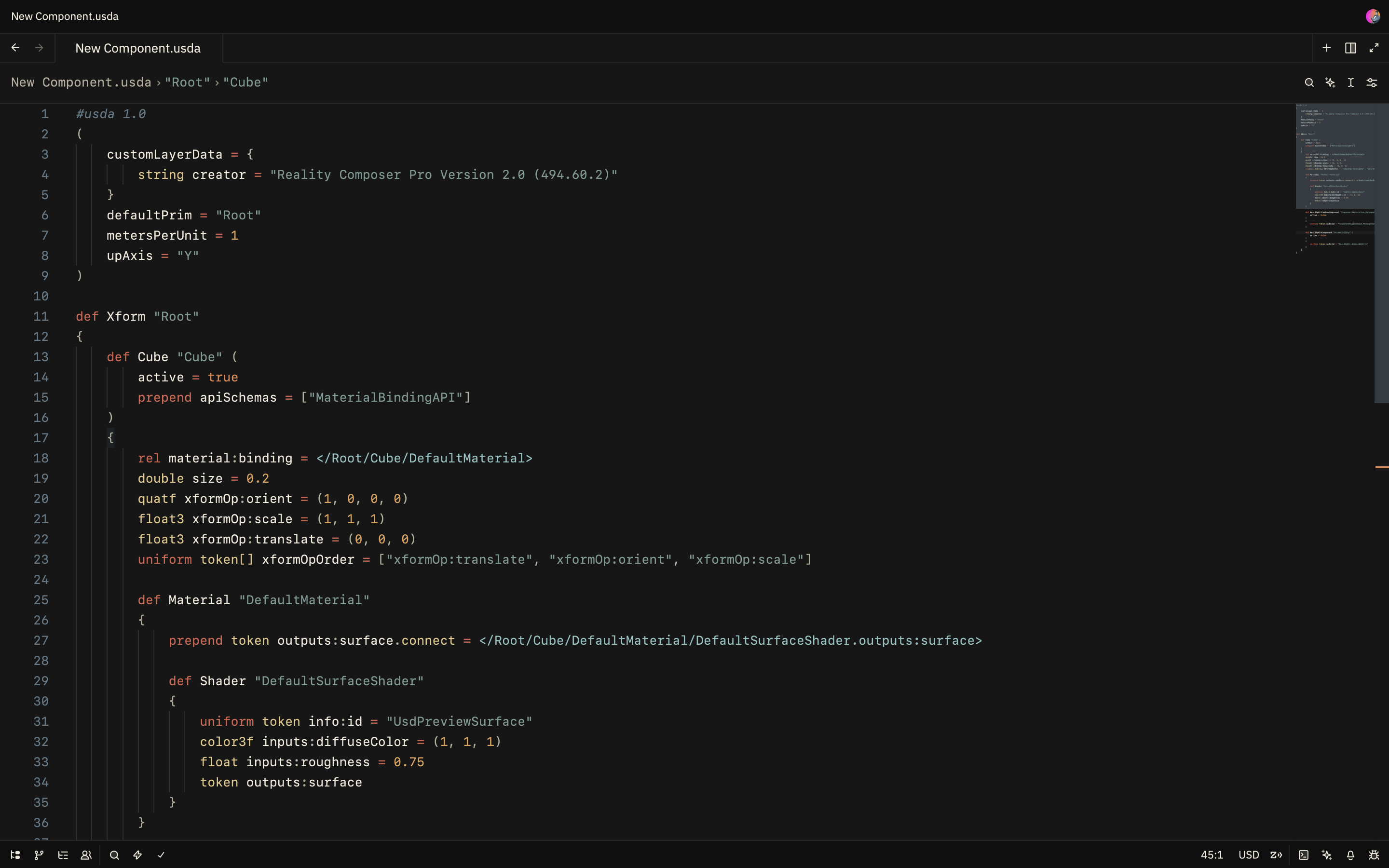
Task: Click xformOpOrder on line 23
Action: pyautogui.click(x=308, y=560)
